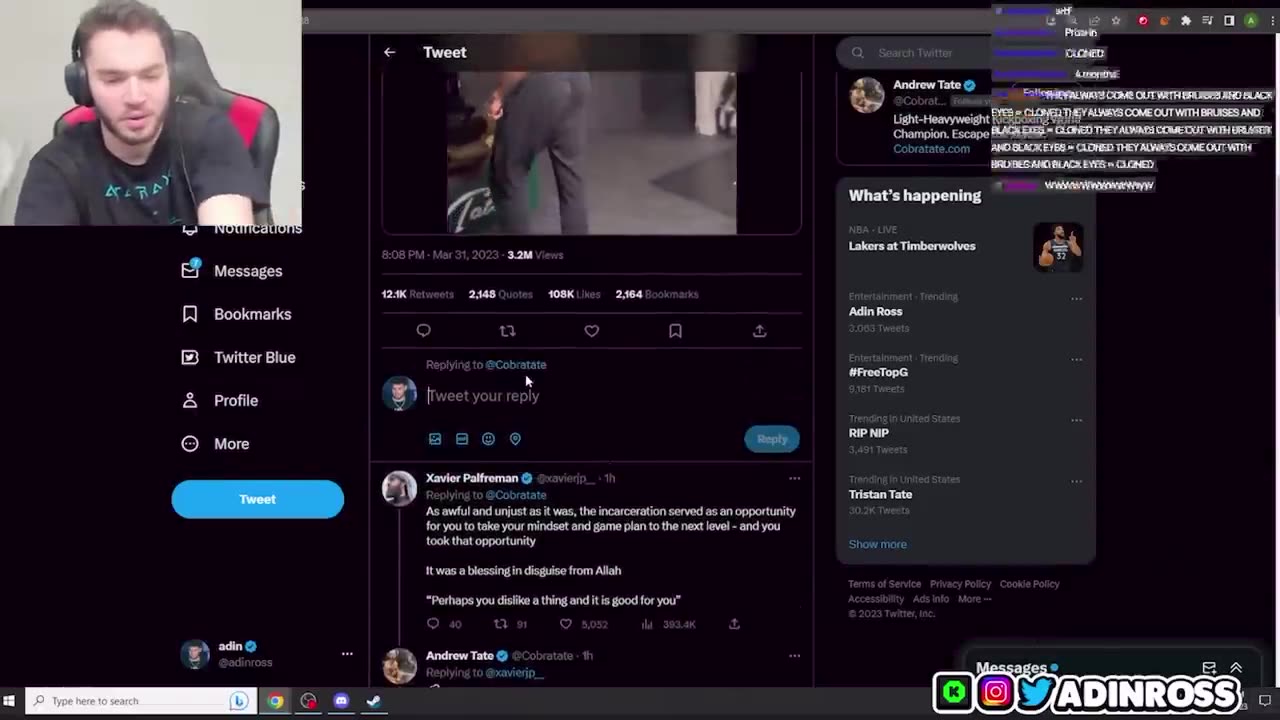This screenshot has width=1280, height=720.
Task: Share the tweet with the upload icon
Action: pos(759,330)
